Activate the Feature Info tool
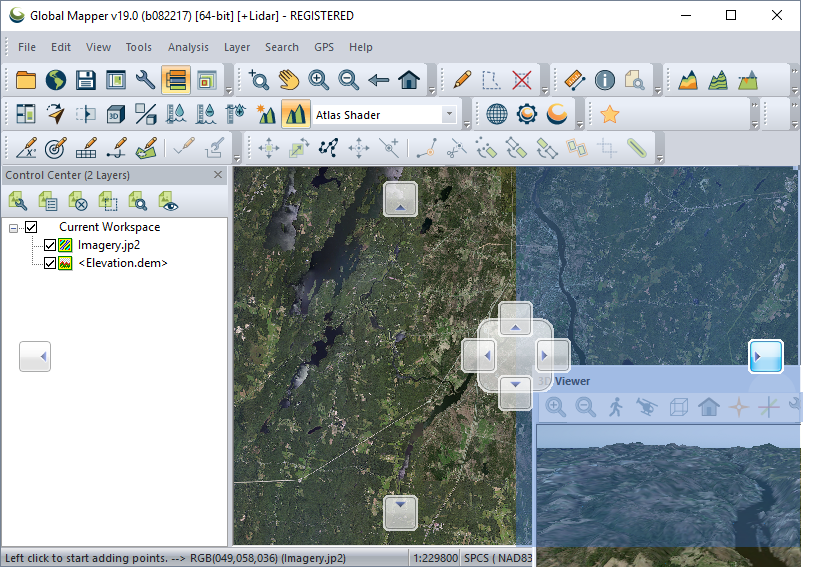This screenshot has height=567, width=815. 604,80
